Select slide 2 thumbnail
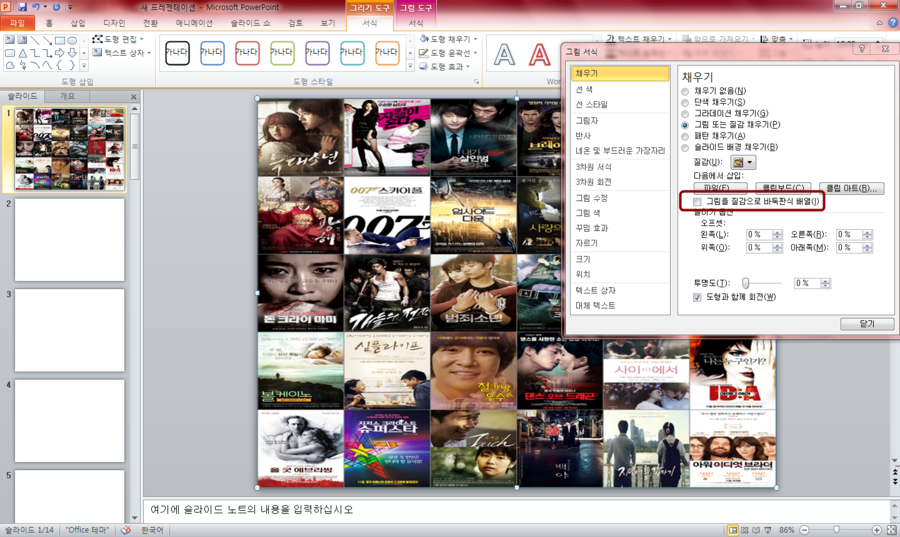The height and width of the screenshot is (537, 900). point(69,240)
